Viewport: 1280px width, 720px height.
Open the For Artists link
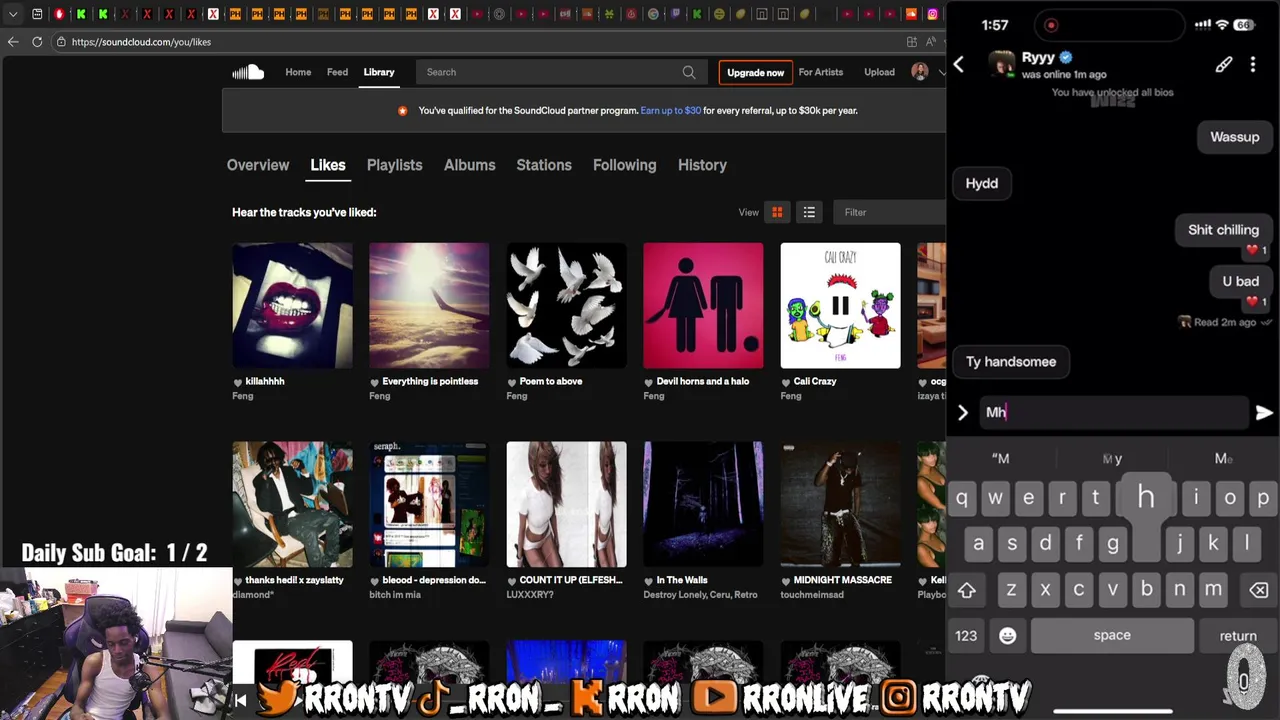[821, 72]
